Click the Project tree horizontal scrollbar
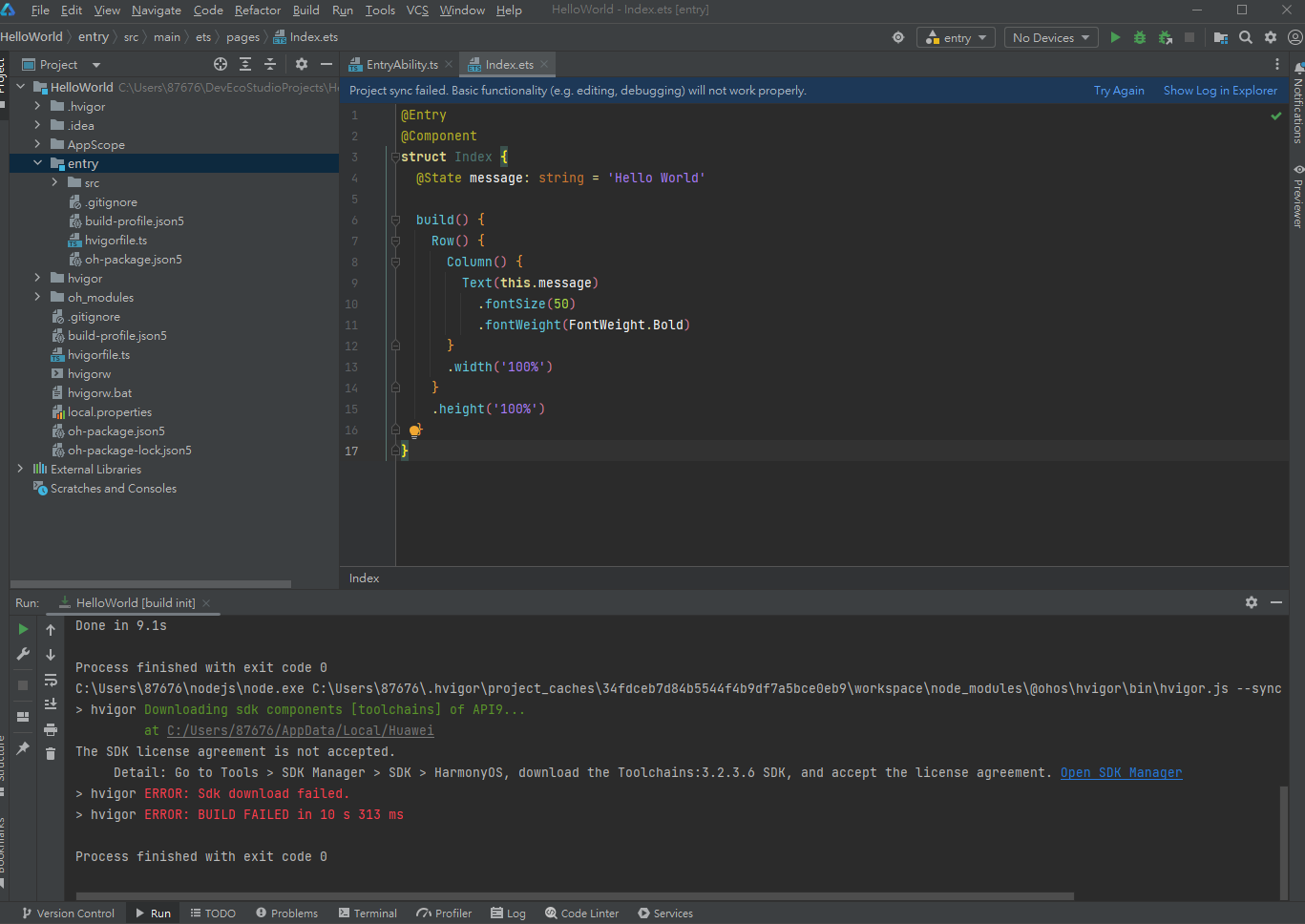This screenshot has width=1305, height=924. point(151,583)
